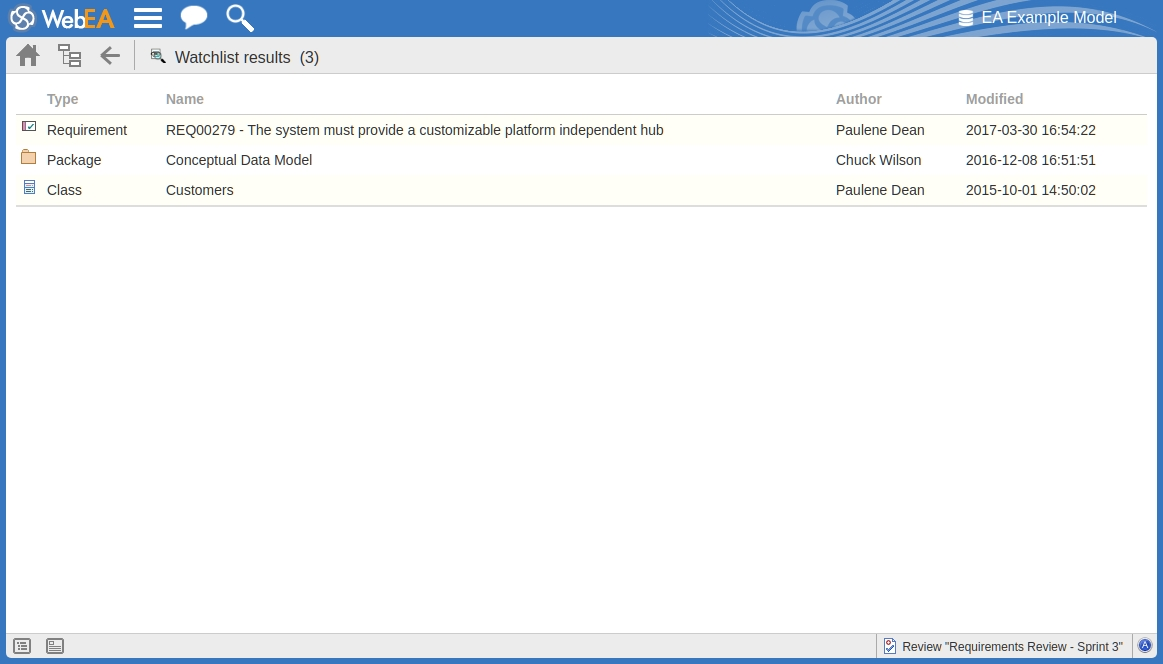Click the first status bar list-view icon

[22, 646]
